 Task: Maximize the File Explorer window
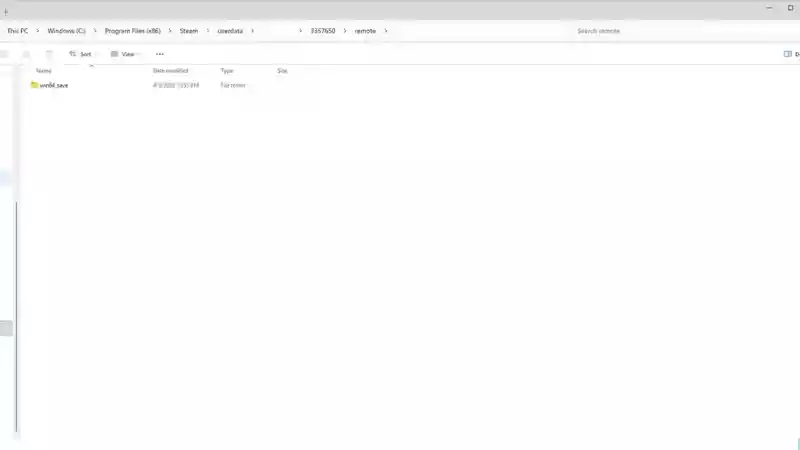790,8
